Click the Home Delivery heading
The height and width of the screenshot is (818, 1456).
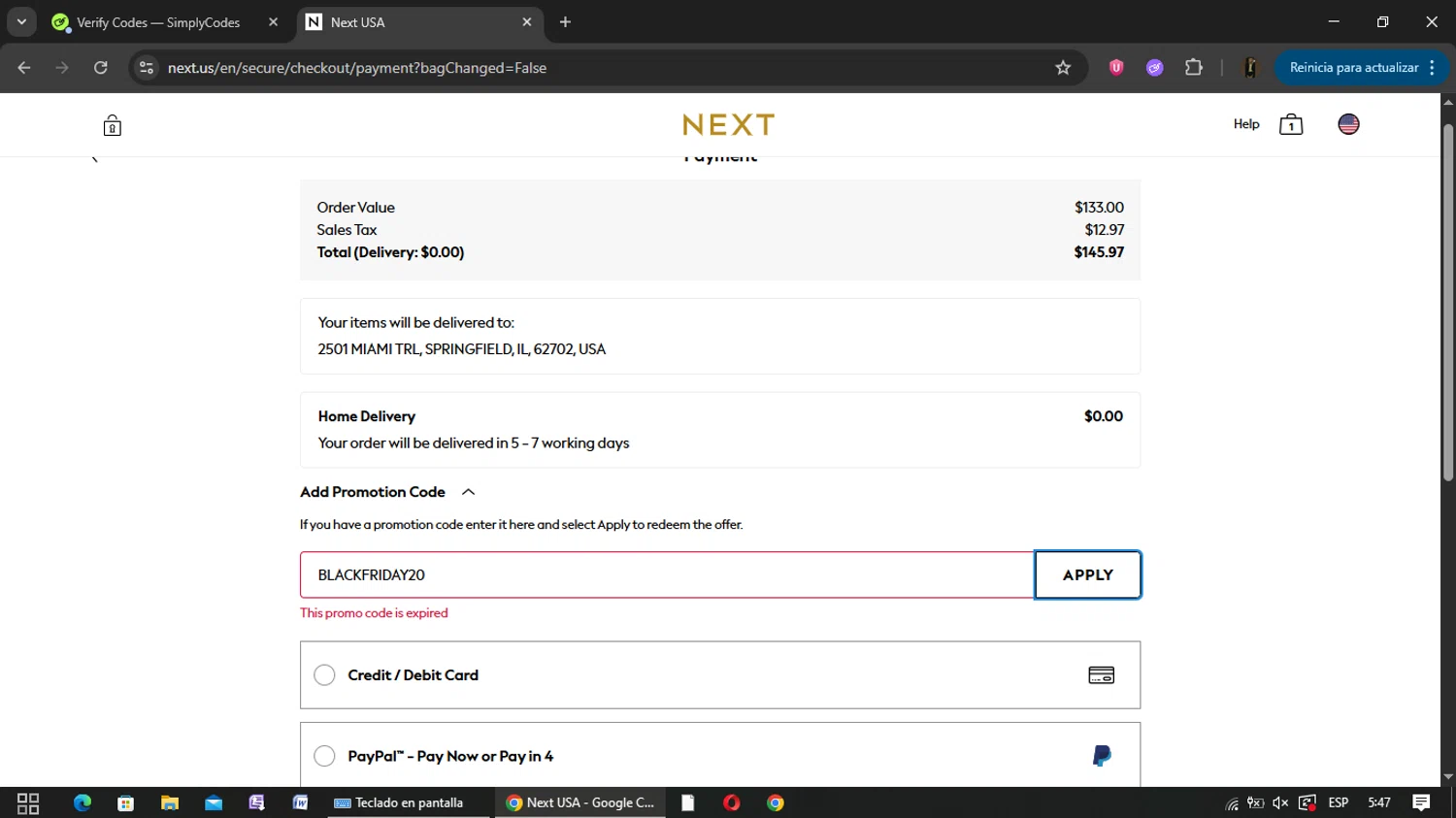coord(366,416)
